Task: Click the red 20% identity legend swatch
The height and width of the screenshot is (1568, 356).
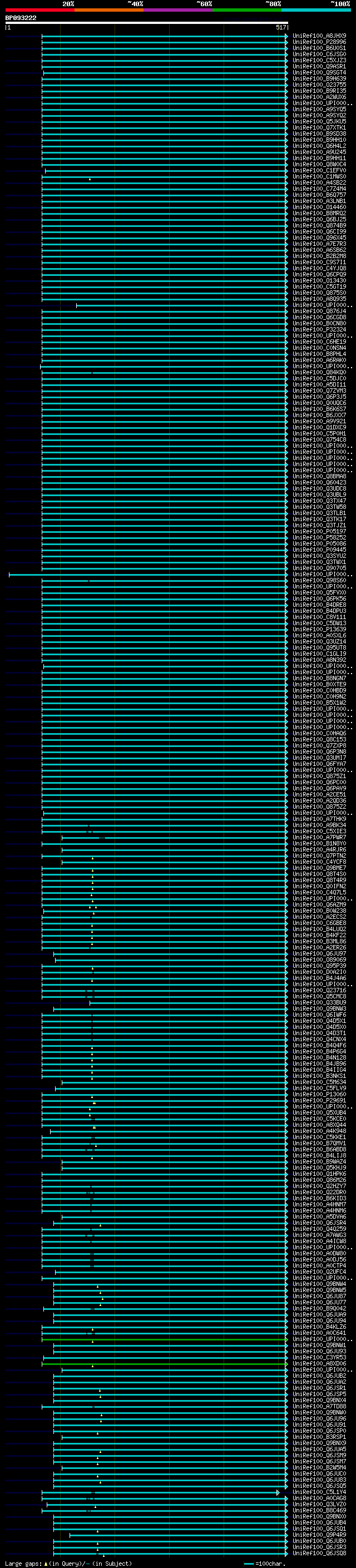Action: (x=39, y=10)
